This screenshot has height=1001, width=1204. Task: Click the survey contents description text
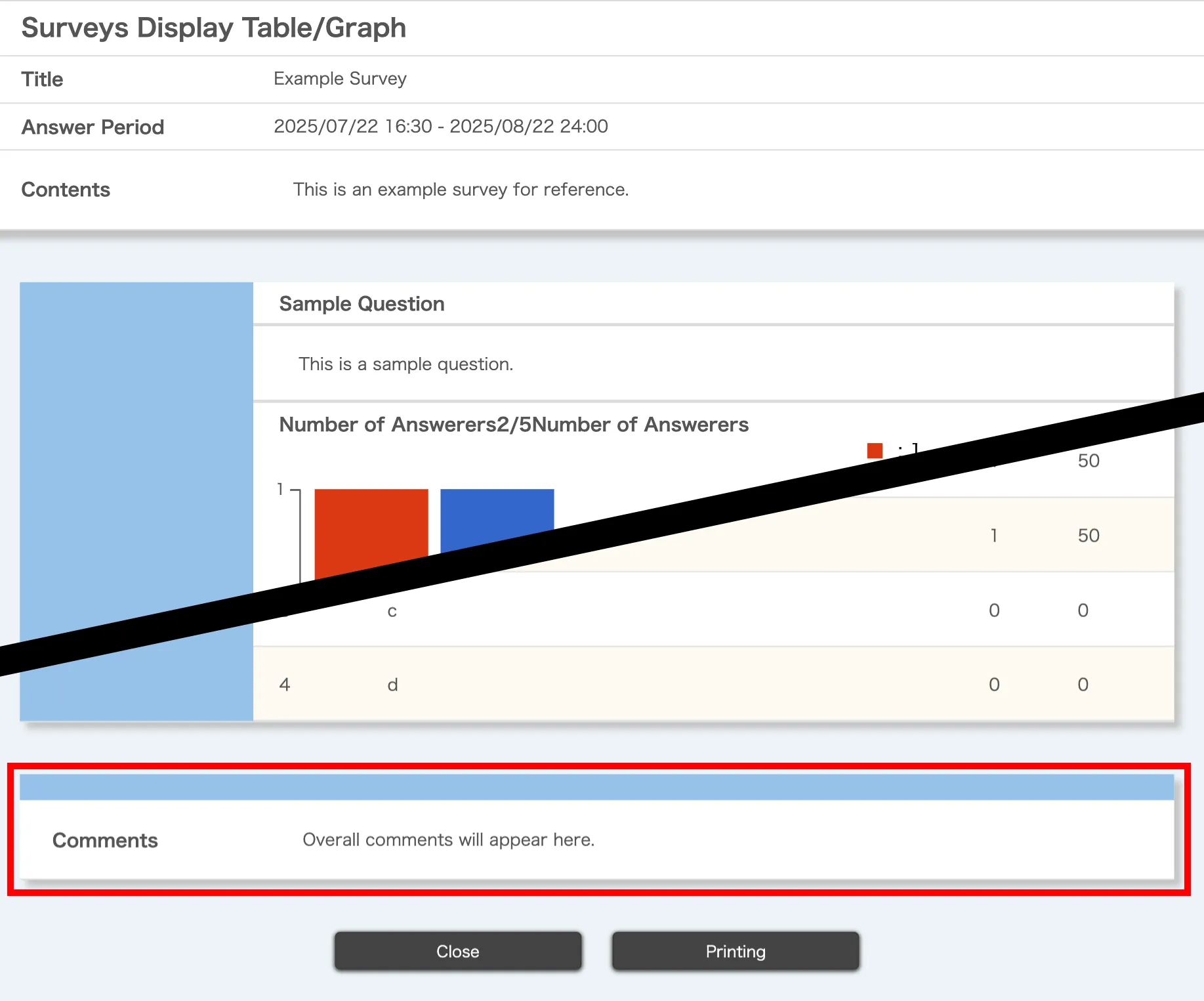tap(461, 190)
